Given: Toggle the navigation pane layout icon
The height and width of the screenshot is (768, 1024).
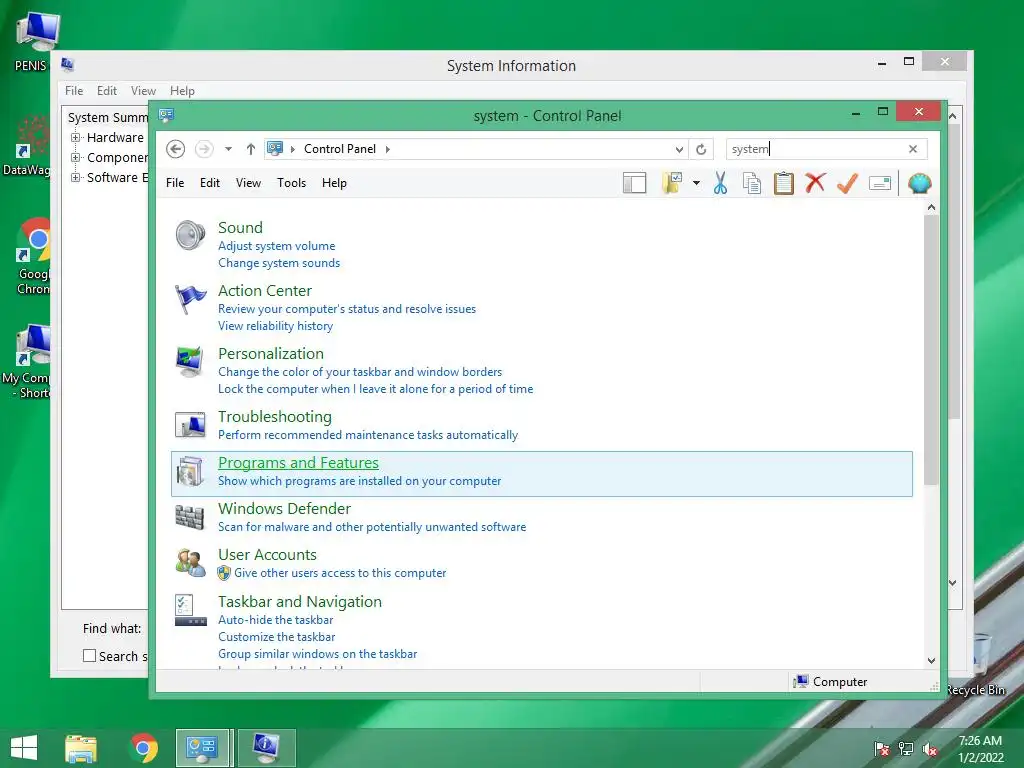Looking at the screenshot, I should click(x=634, y=184).
